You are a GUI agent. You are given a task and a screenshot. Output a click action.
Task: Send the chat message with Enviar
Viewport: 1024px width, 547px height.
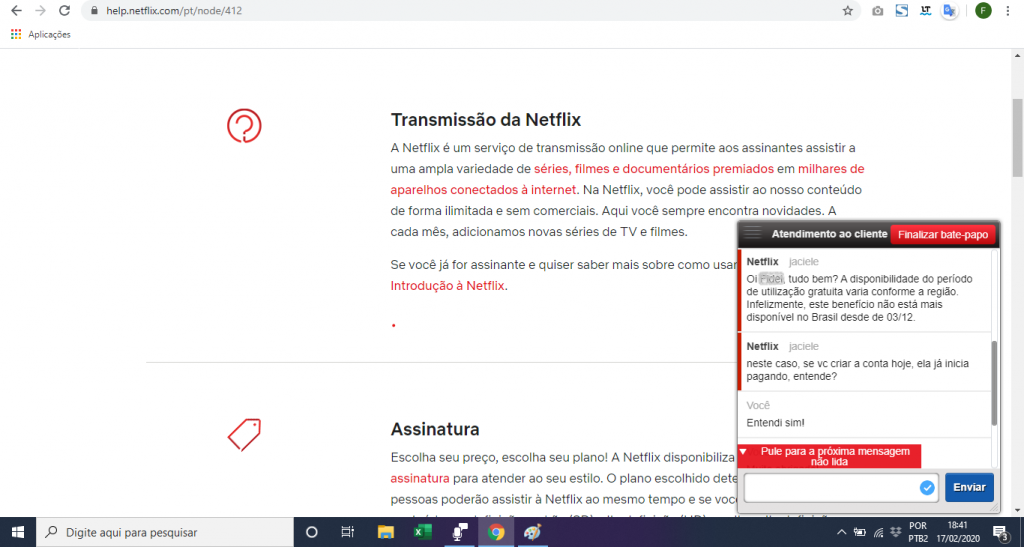969,487
